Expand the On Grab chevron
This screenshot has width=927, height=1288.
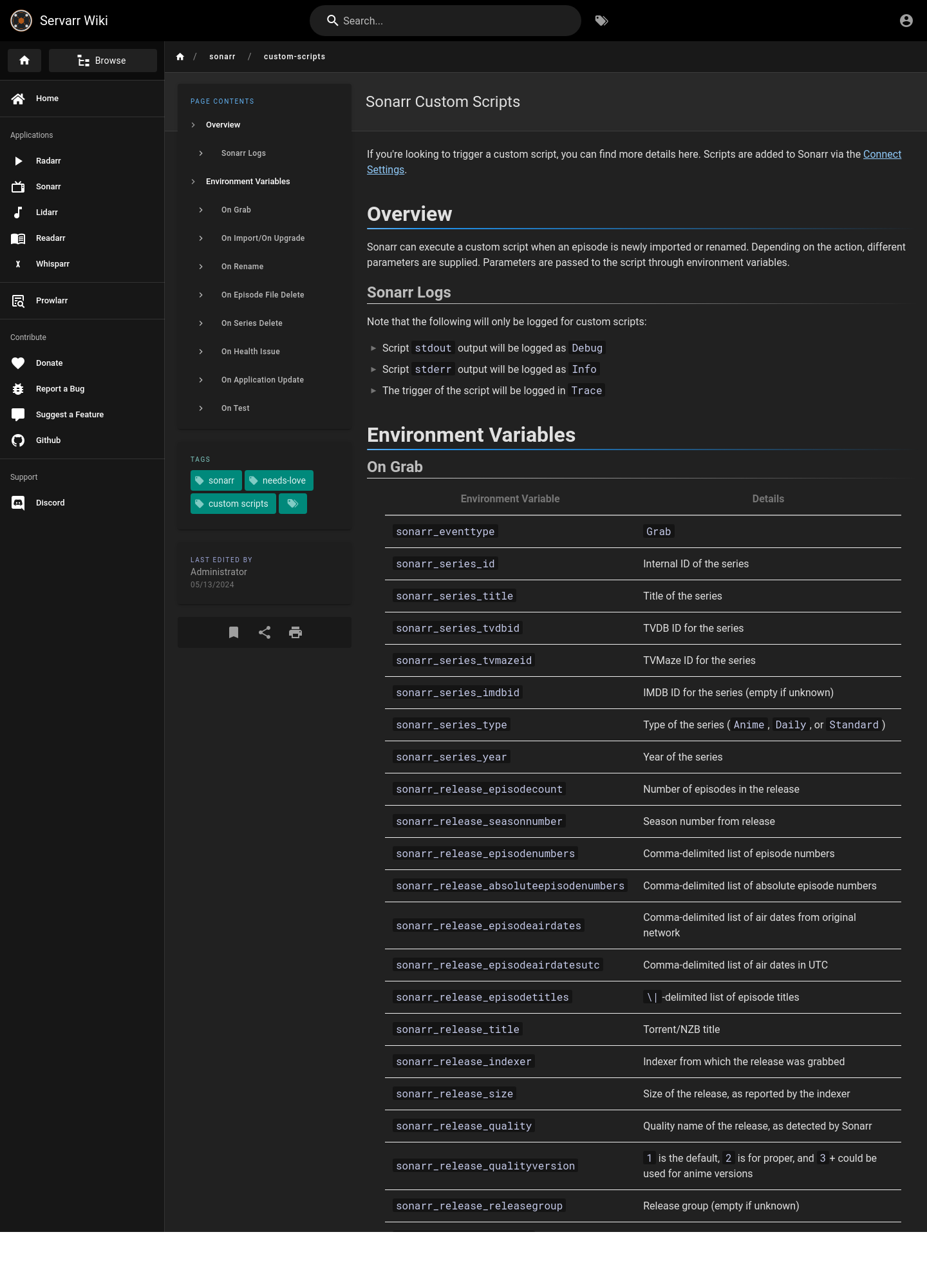pos(201,210)
